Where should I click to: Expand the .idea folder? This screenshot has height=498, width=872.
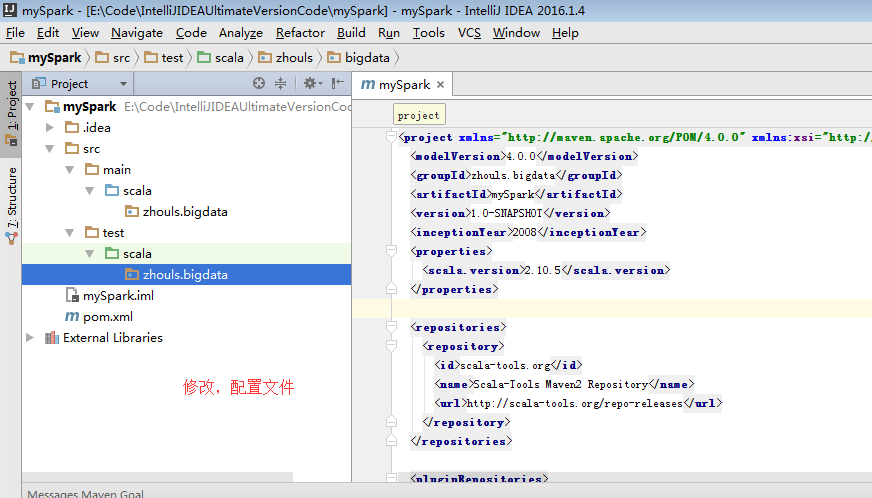click(49, 127)
